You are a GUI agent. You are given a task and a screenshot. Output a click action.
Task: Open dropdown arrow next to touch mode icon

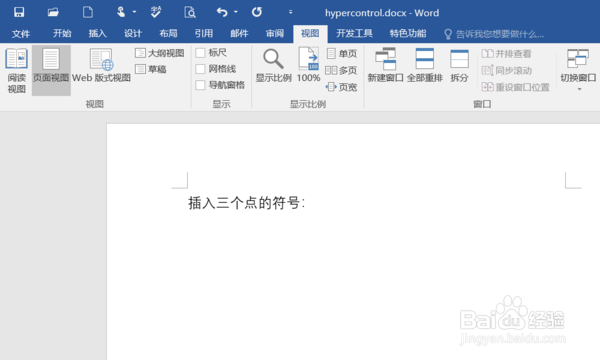point(134,12)
